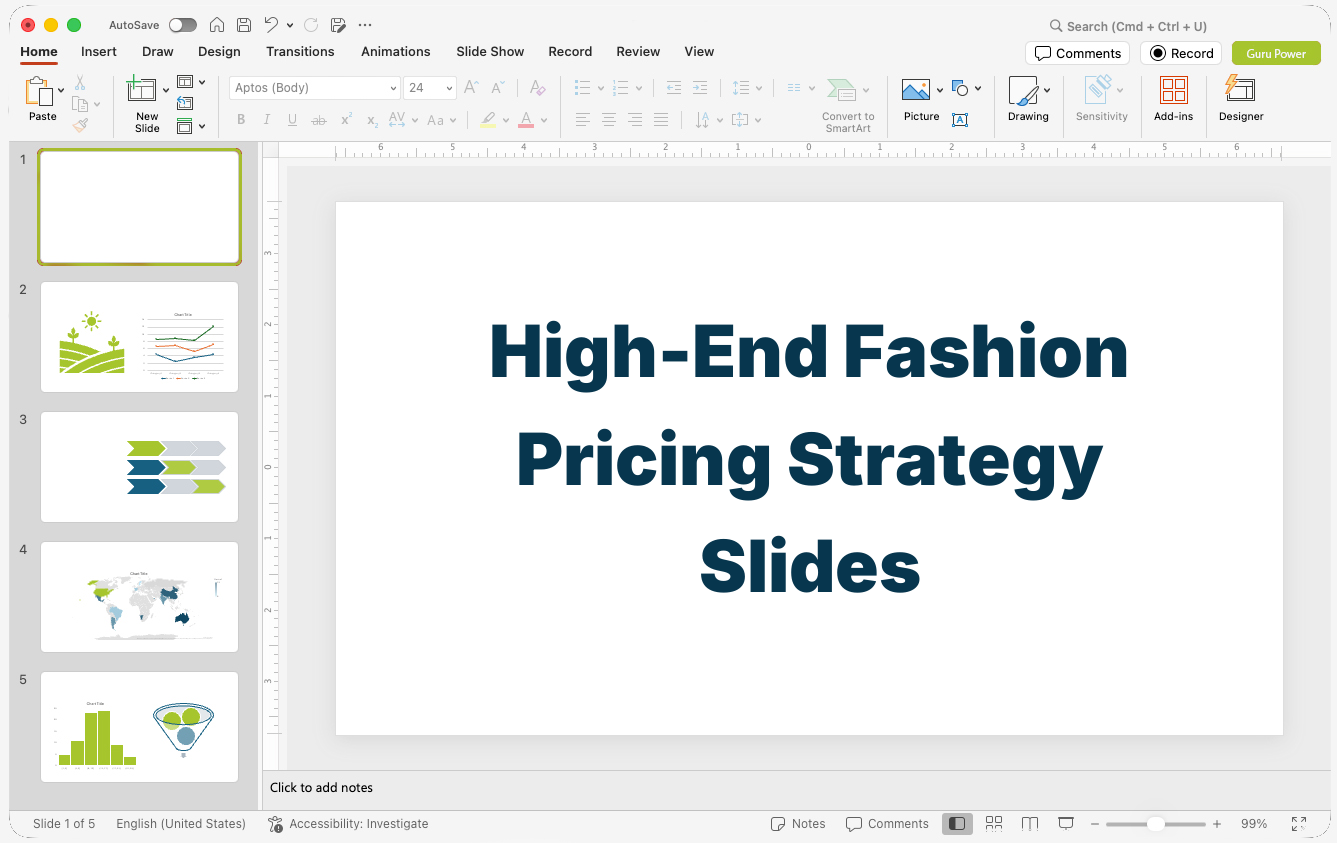Open Comments from the status bar
The width and height of the screenshot is (1337, 843).
point(887,824)
